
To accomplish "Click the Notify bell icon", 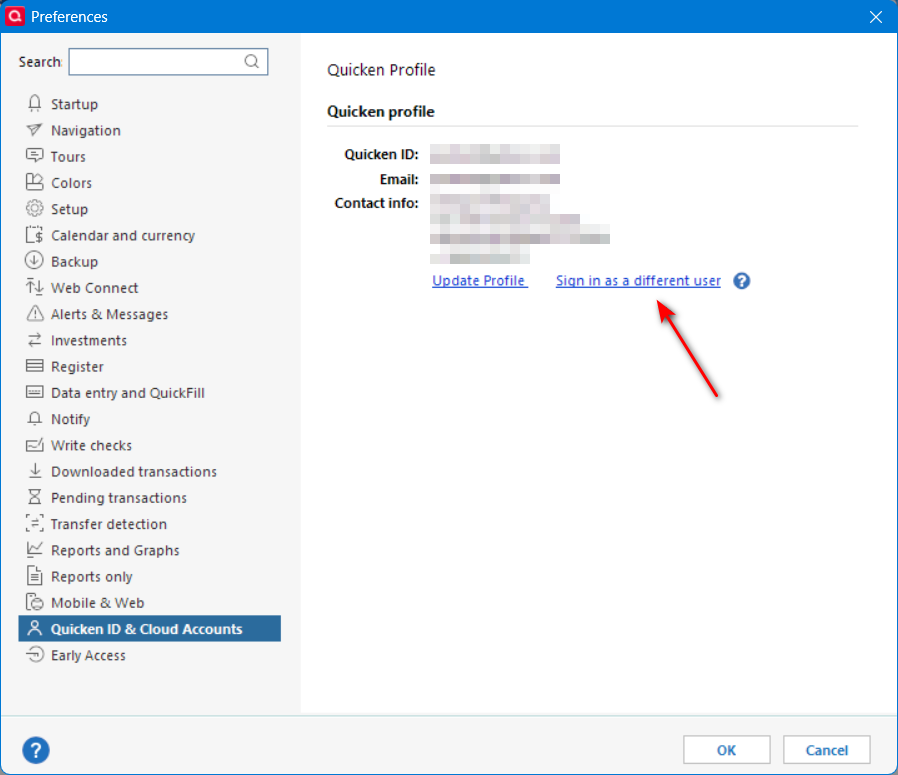I will click(x=34, y=419).
